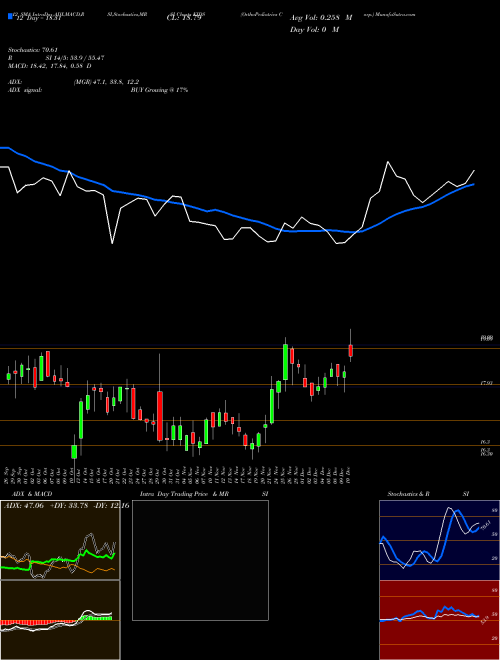500x660 pixels.
Task: Click the '12 Day = 18.31' label
Action: click(x=38, y=18)
